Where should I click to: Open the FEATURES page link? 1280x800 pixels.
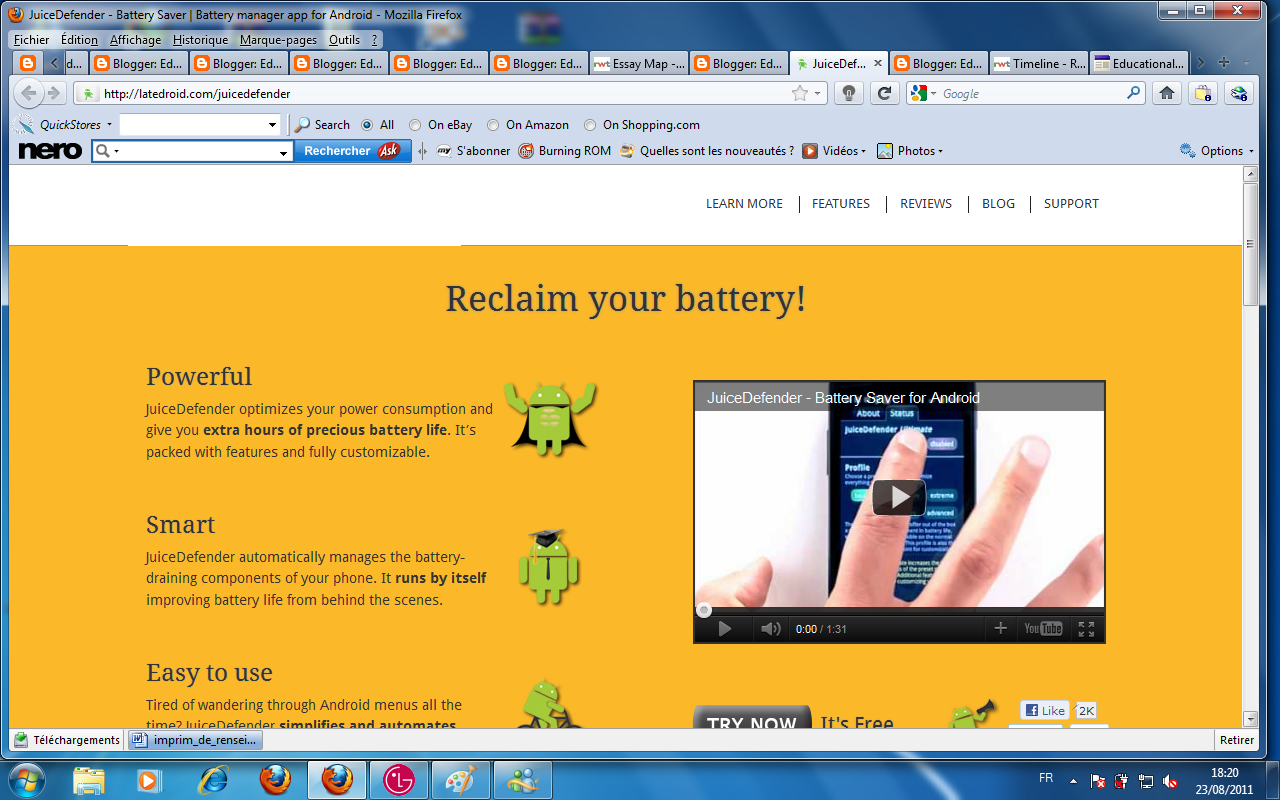pos(841,203)
